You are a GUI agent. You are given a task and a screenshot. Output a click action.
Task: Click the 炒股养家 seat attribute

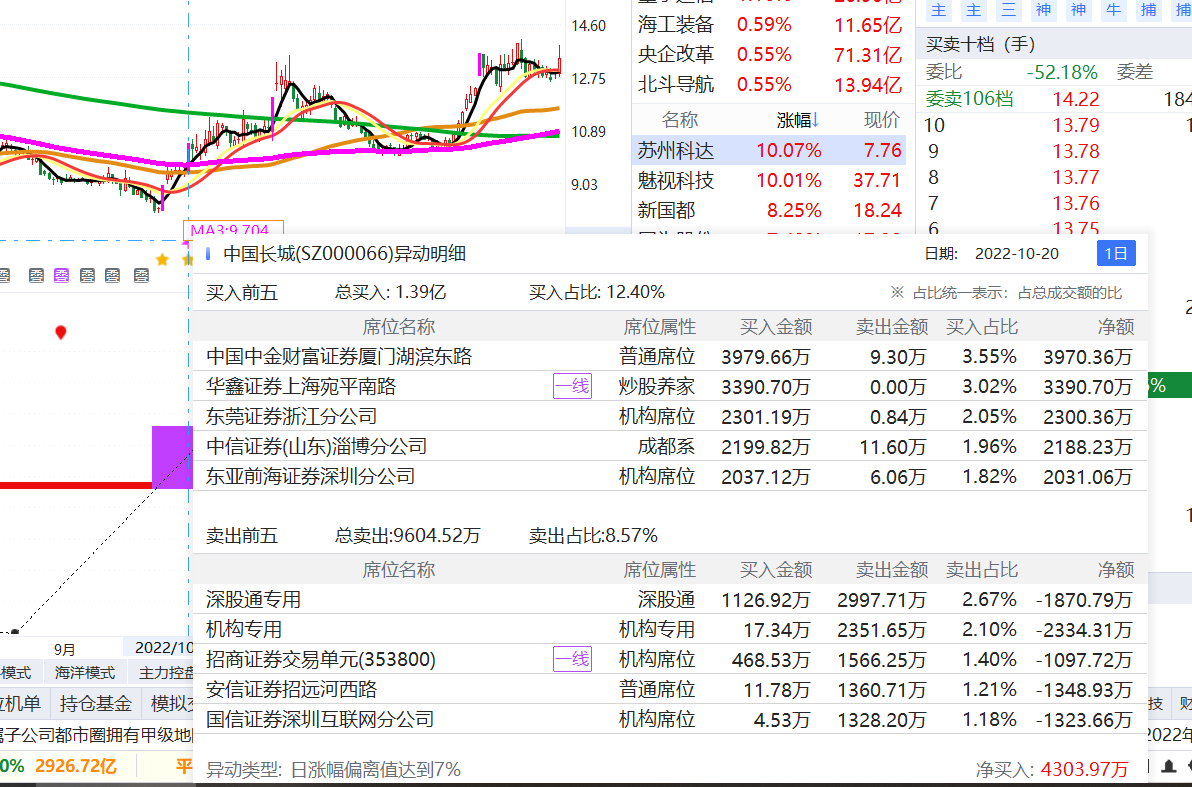coord(657,386)
